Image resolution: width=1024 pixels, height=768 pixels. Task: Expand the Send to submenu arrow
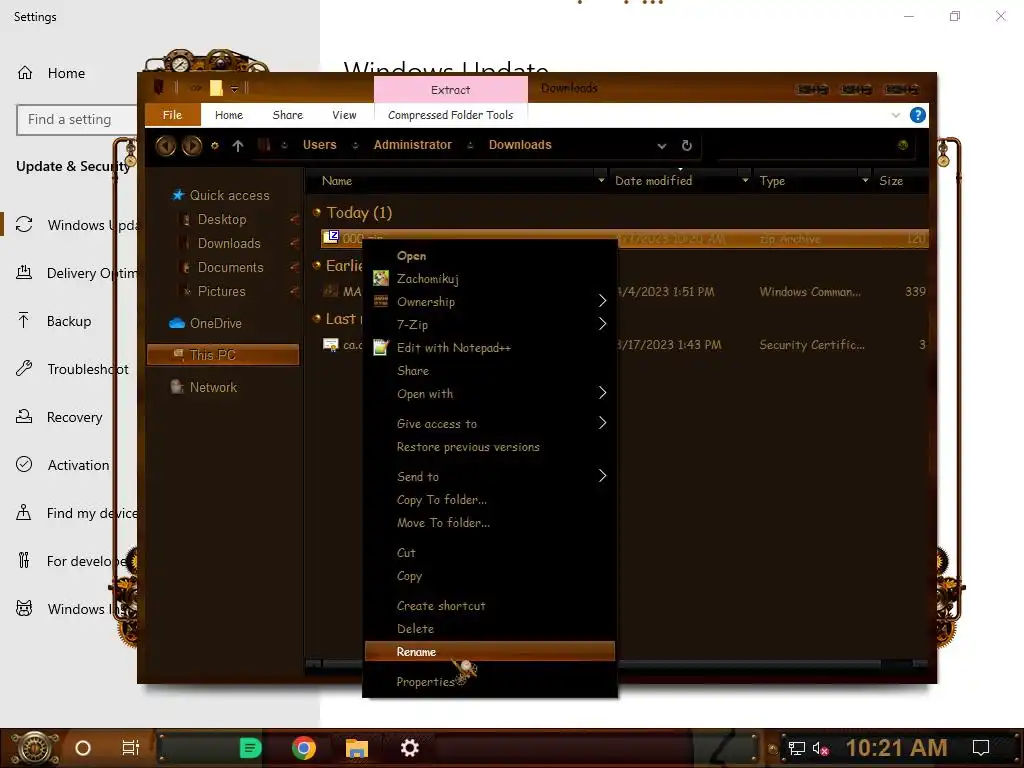602,476
